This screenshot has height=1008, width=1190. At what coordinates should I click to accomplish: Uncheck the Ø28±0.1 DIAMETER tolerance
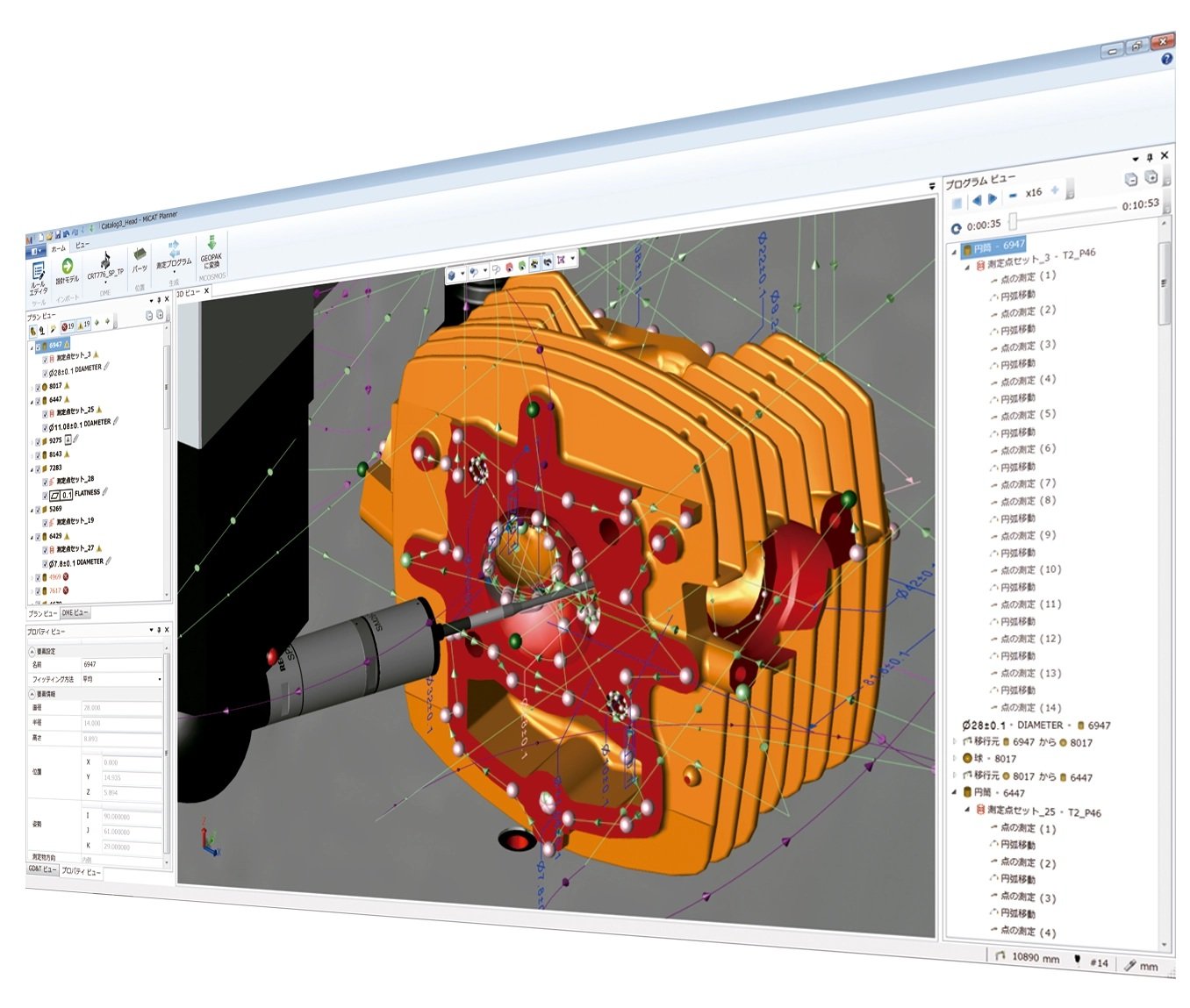(x=46, y=373)
